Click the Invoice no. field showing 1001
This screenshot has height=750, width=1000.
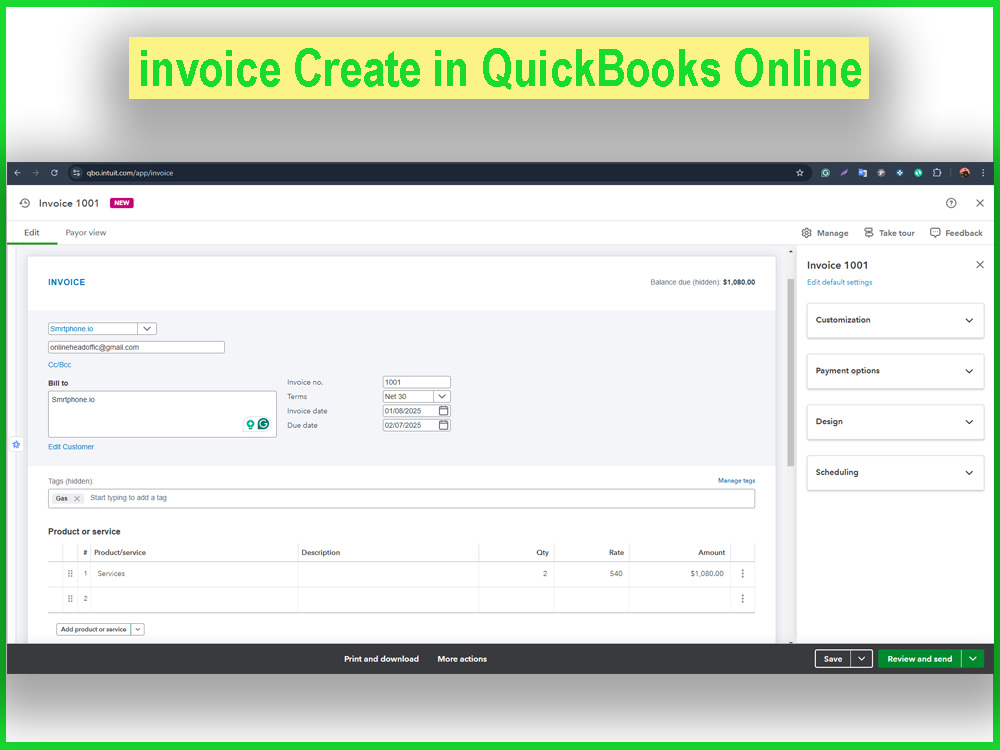point(416,382)
